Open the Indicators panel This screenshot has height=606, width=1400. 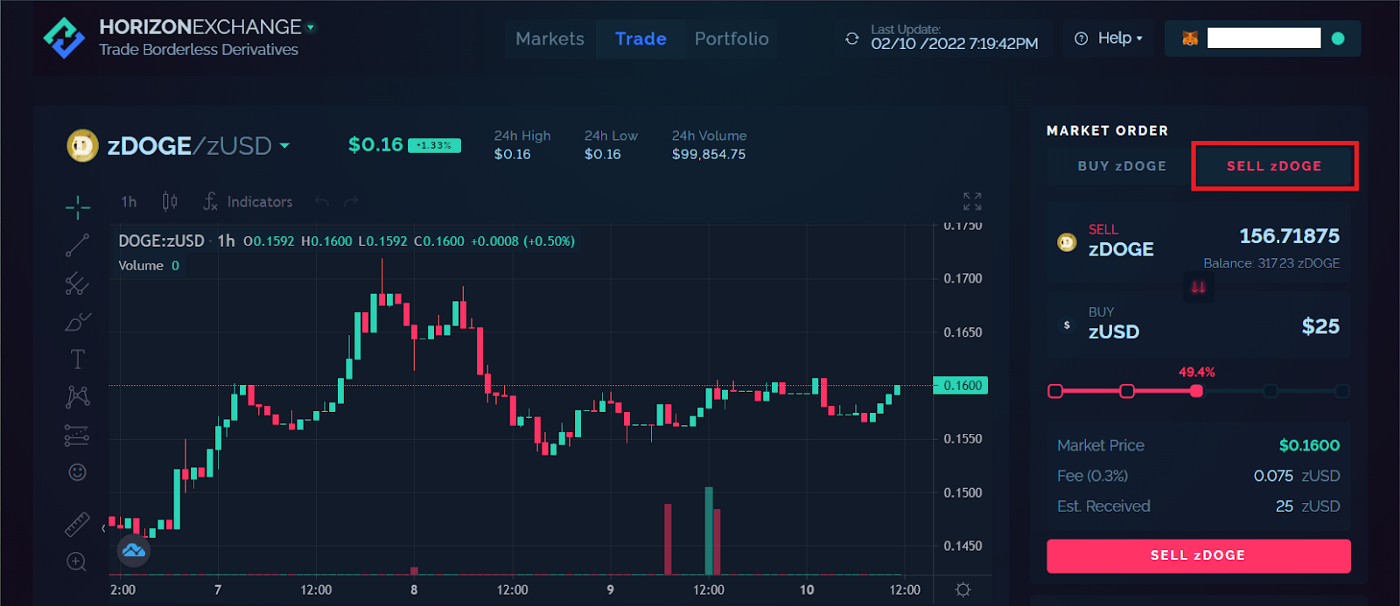pyautogui.click(x=248, y=202)
